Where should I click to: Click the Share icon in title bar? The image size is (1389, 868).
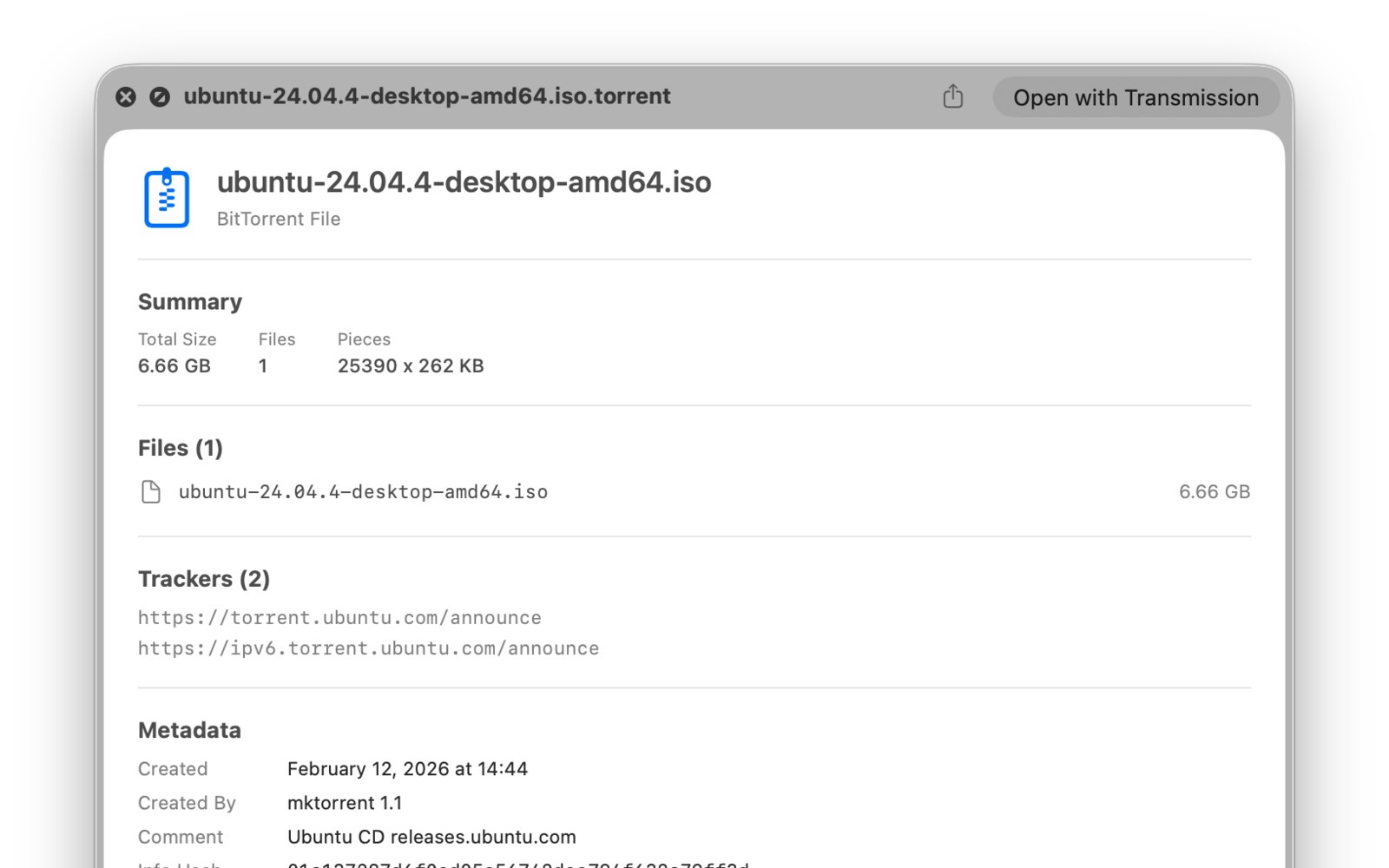point(953,95)
